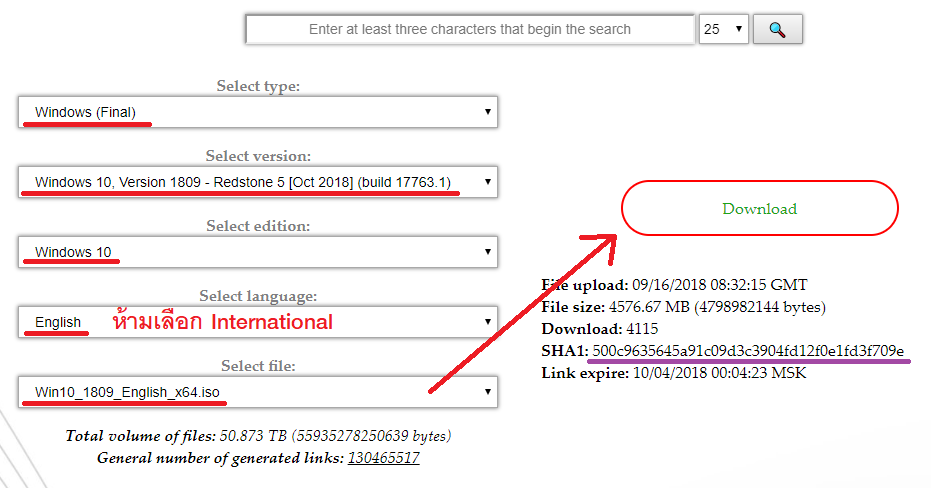Focus the search text field
The height and width of the screenshot is (488, 931).
pos(470,29)
